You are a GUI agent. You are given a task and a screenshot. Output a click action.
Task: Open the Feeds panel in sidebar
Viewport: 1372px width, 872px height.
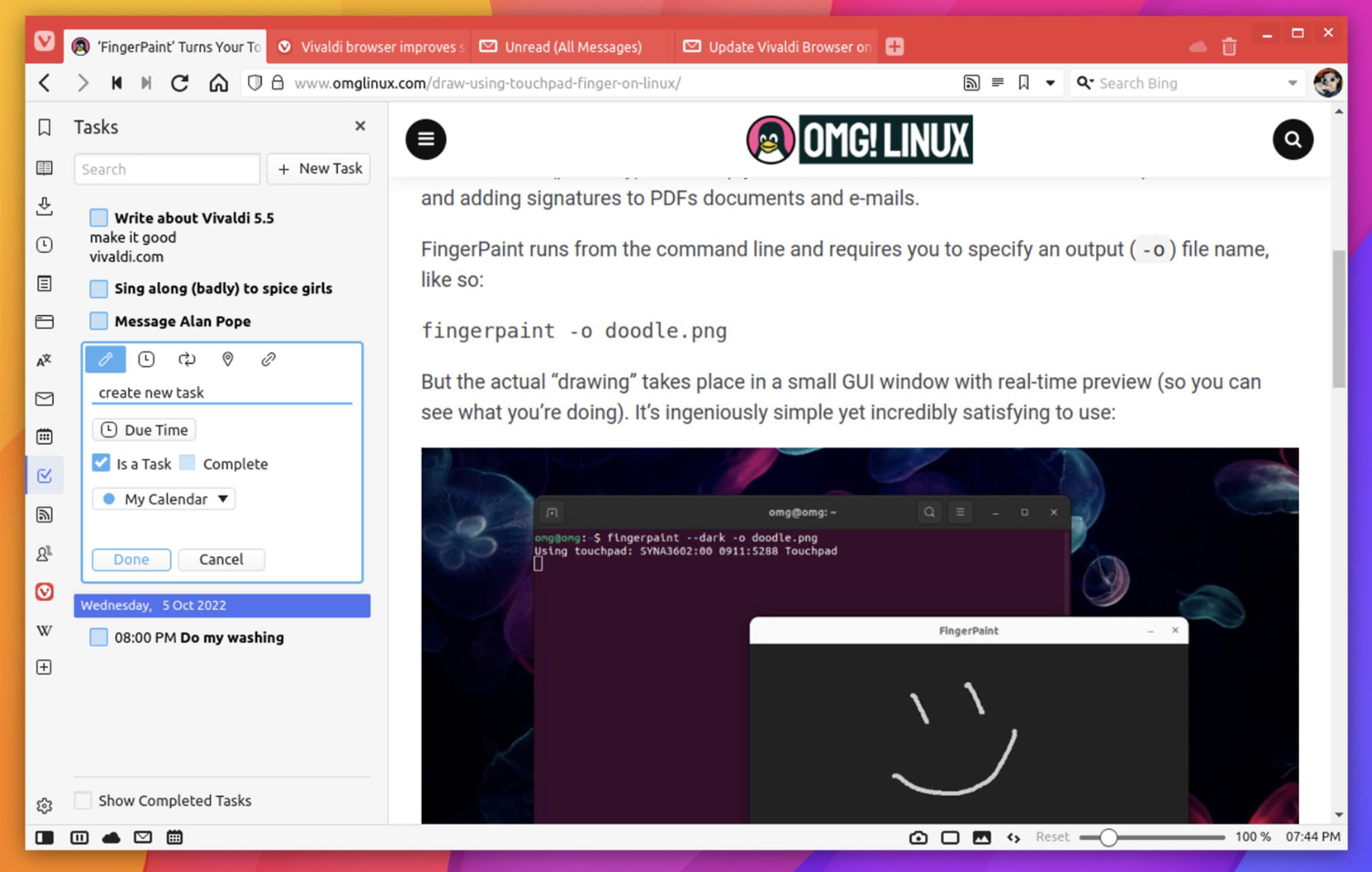44,514
